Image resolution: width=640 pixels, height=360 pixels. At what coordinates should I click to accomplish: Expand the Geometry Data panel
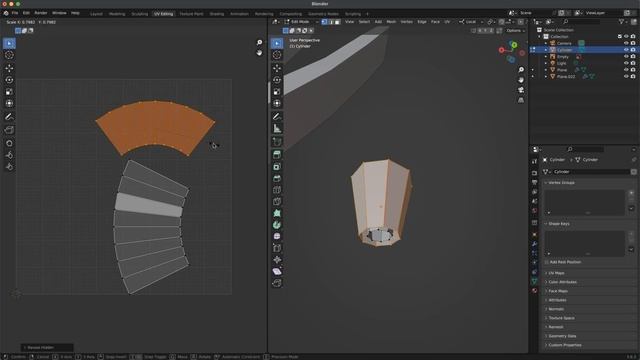pos(561,336)
